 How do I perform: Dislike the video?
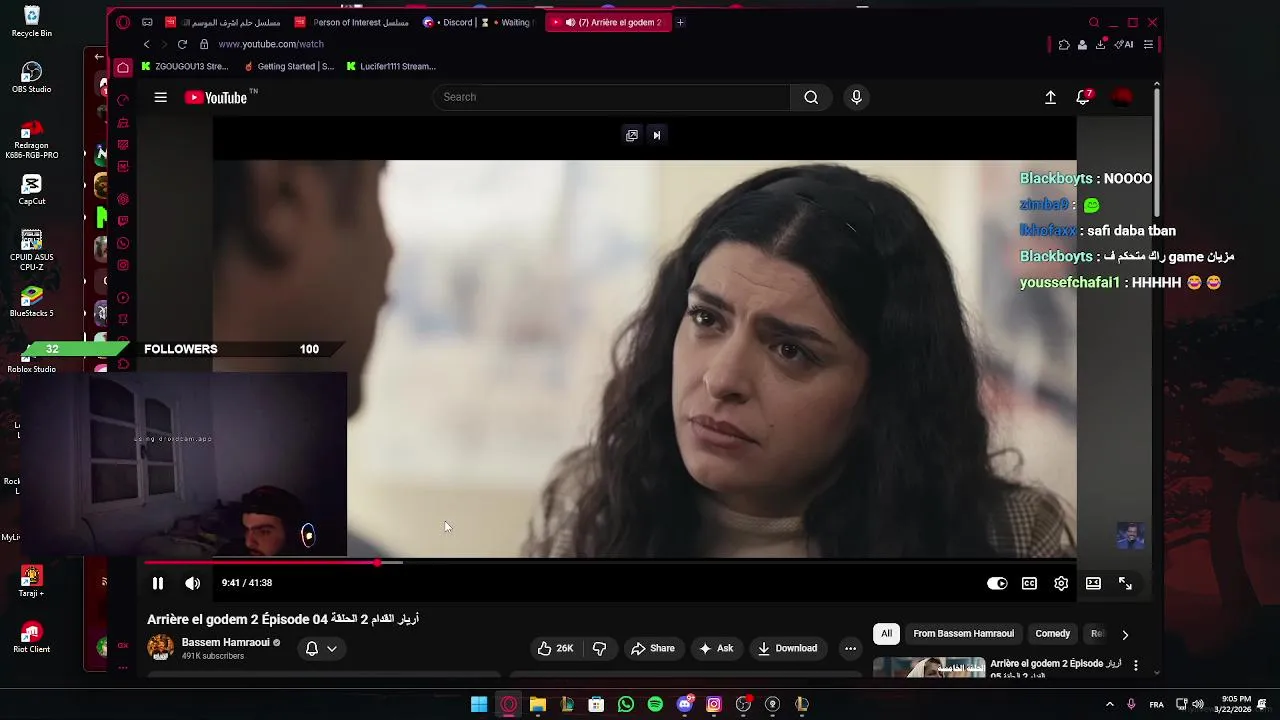click(599, 648)
